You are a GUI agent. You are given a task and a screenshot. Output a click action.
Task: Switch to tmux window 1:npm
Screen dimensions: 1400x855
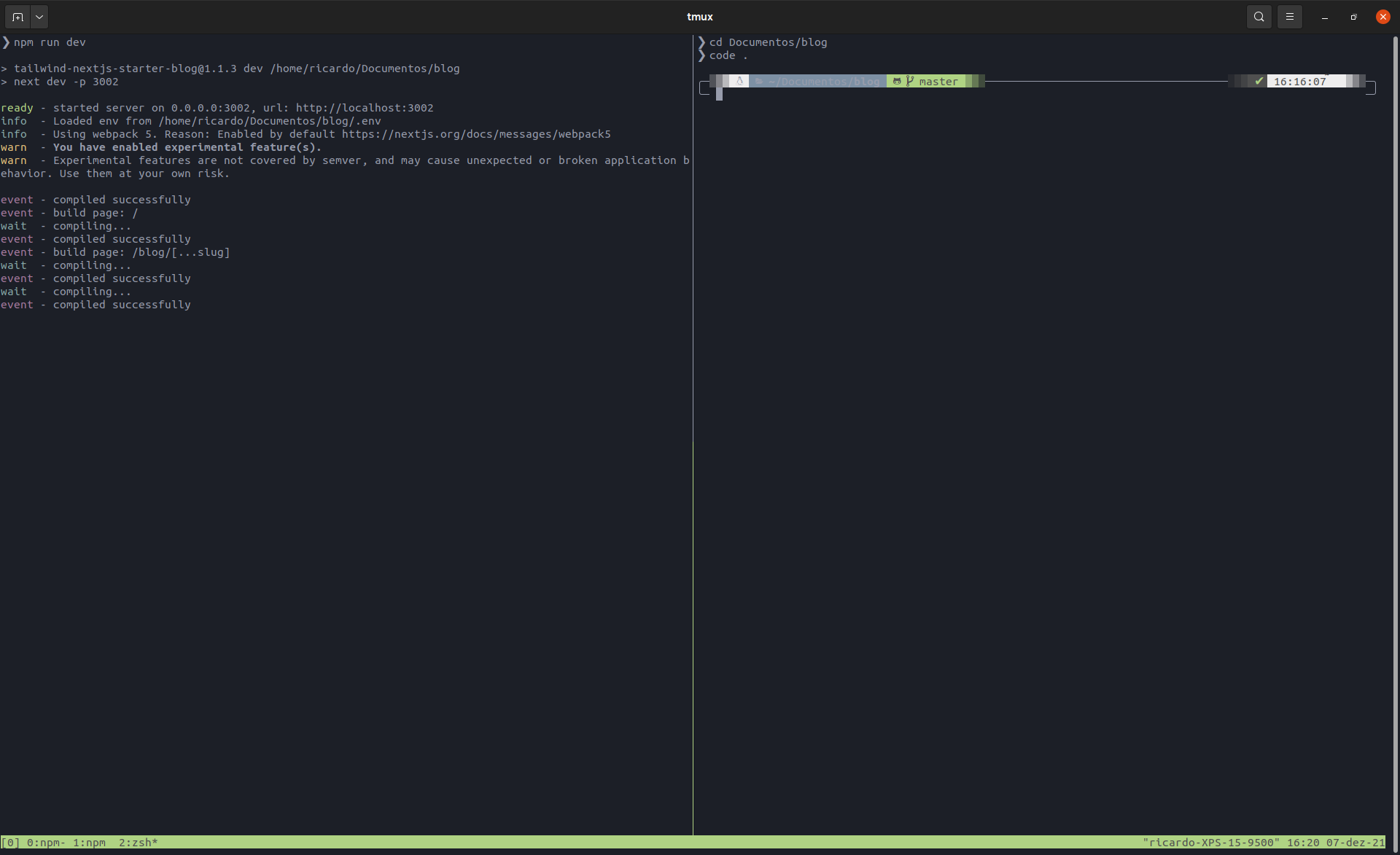point(89,843)
